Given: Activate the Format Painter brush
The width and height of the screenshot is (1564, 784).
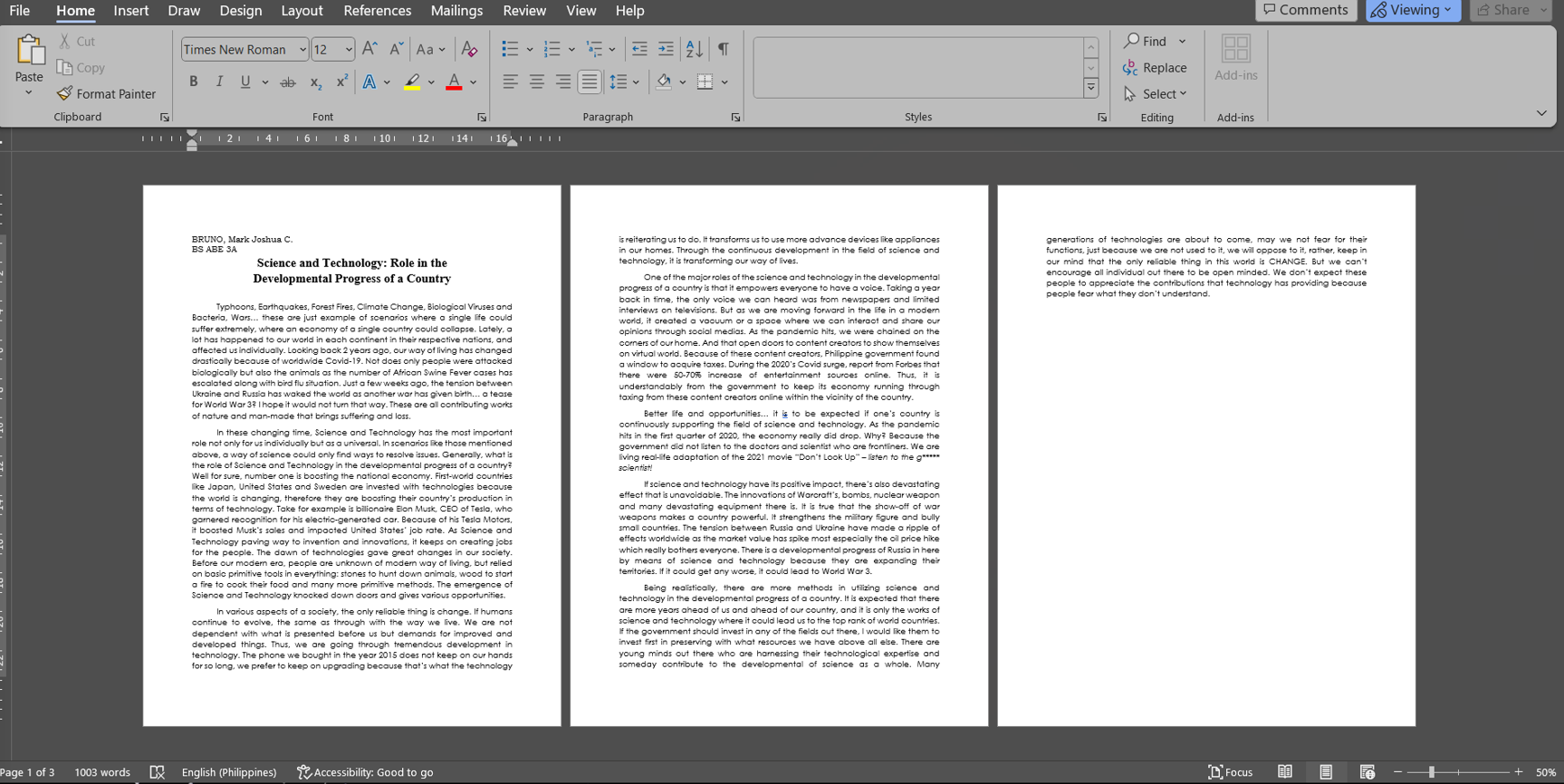Looking at the screenshot, I should point(64,94).
